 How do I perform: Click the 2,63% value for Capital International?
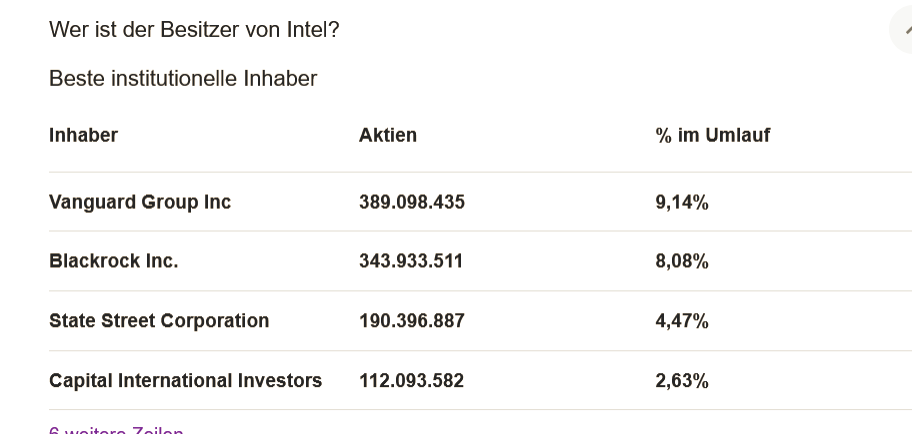(682, 381)
